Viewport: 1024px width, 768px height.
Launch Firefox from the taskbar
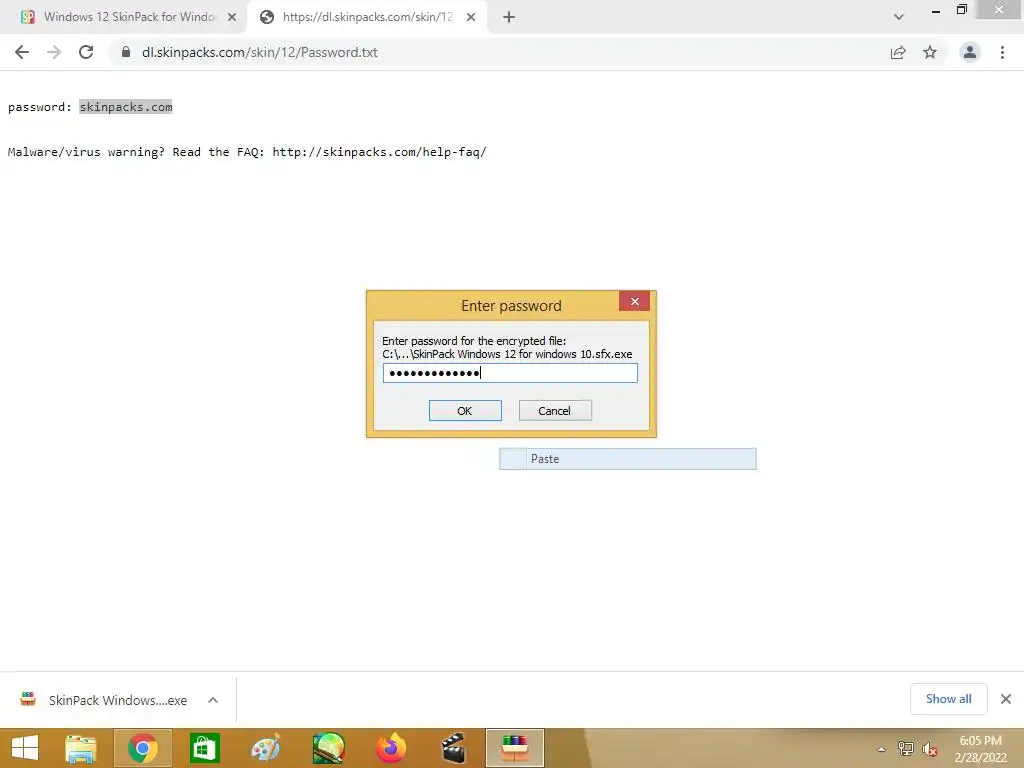tap(391, 748)
